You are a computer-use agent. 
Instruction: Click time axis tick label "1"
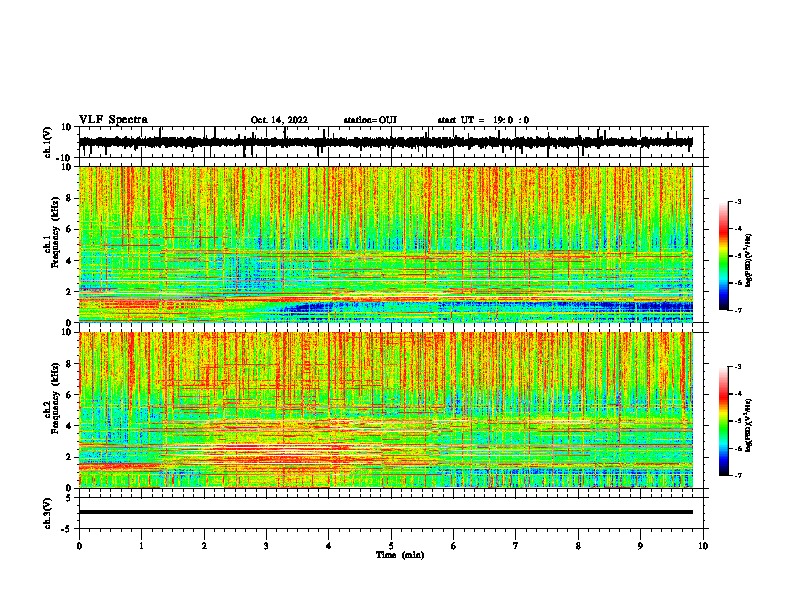coord(142,546)
